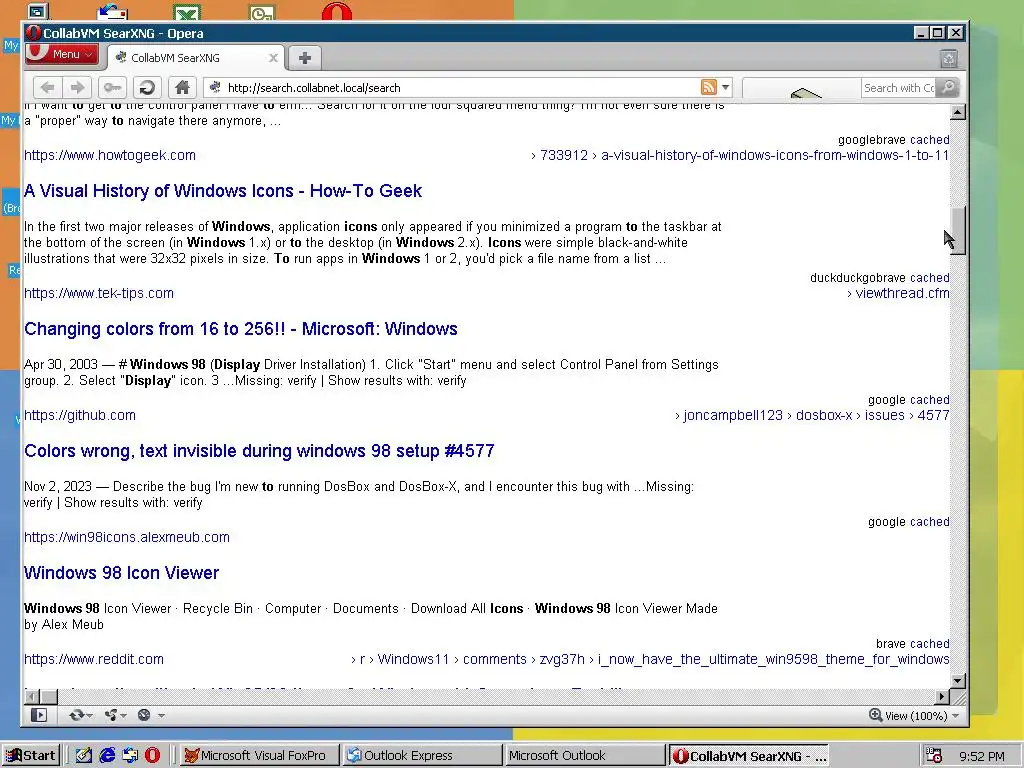
Task: Click the search magnifier button
Action: [948, 88]
